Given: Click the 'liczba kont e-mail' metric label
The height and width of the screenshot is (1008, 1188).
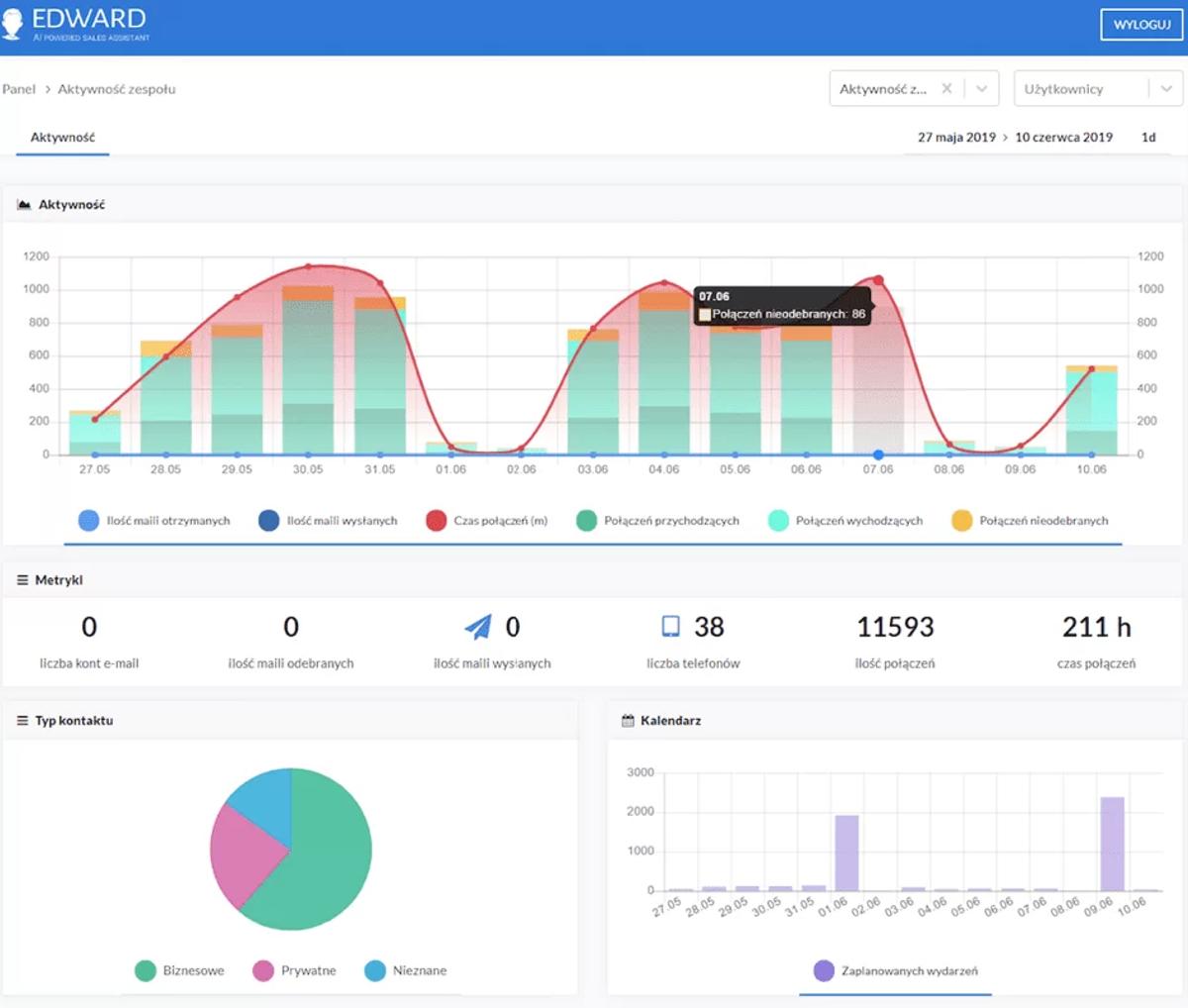Looking at the screenshot, I should 89,663.
